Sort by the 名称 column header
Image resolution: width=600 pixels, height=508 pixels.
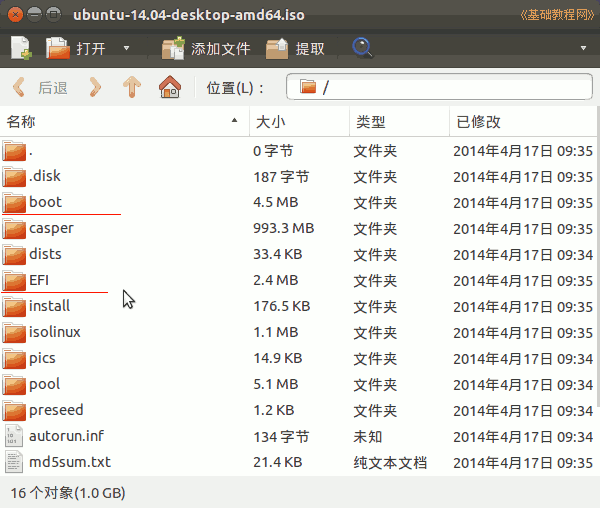click(125, 122)
